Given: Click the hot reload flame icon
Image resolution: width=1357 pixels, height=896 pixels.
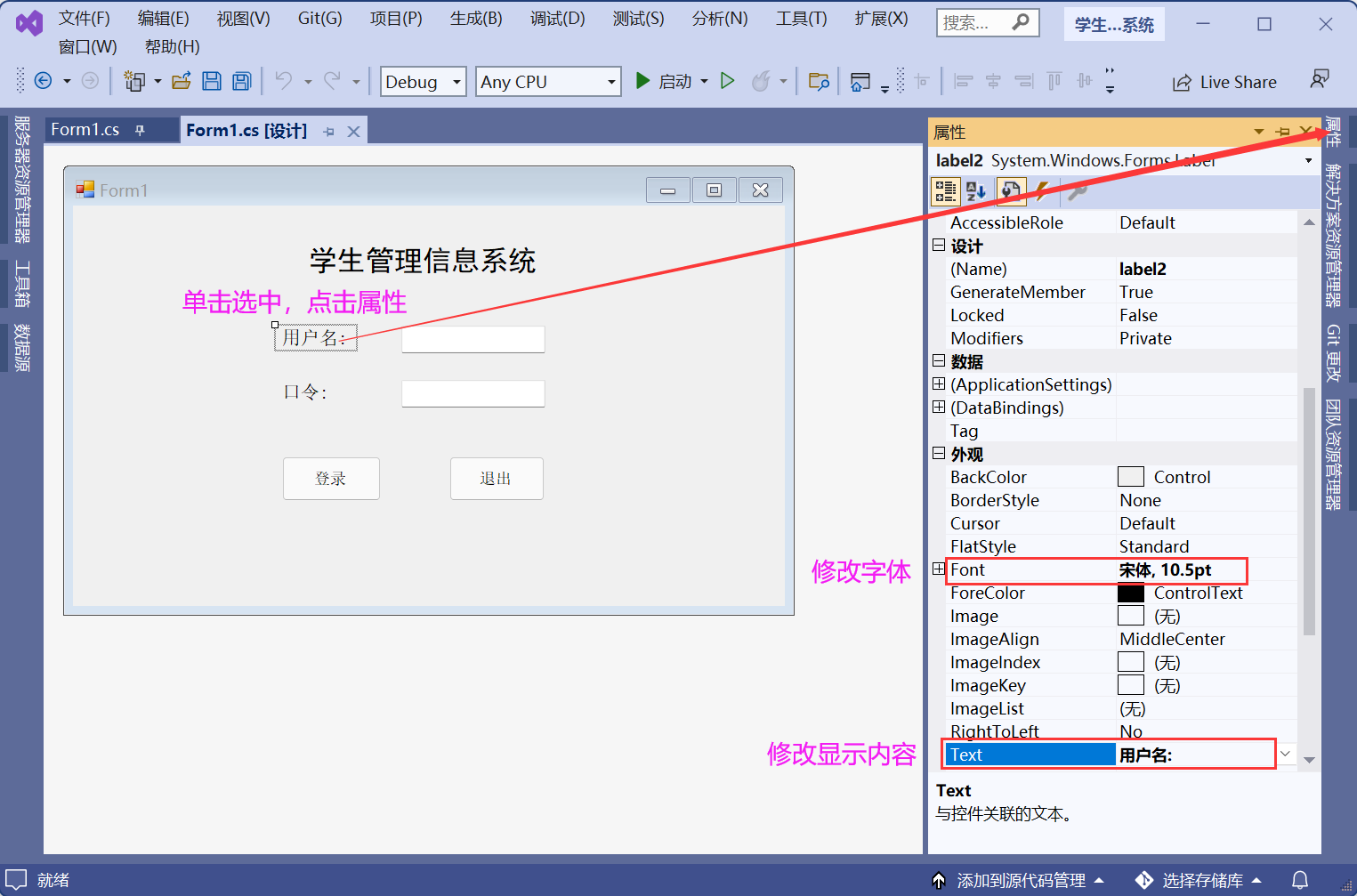Looking at the screenshot, I should click(x=761, y=81).
